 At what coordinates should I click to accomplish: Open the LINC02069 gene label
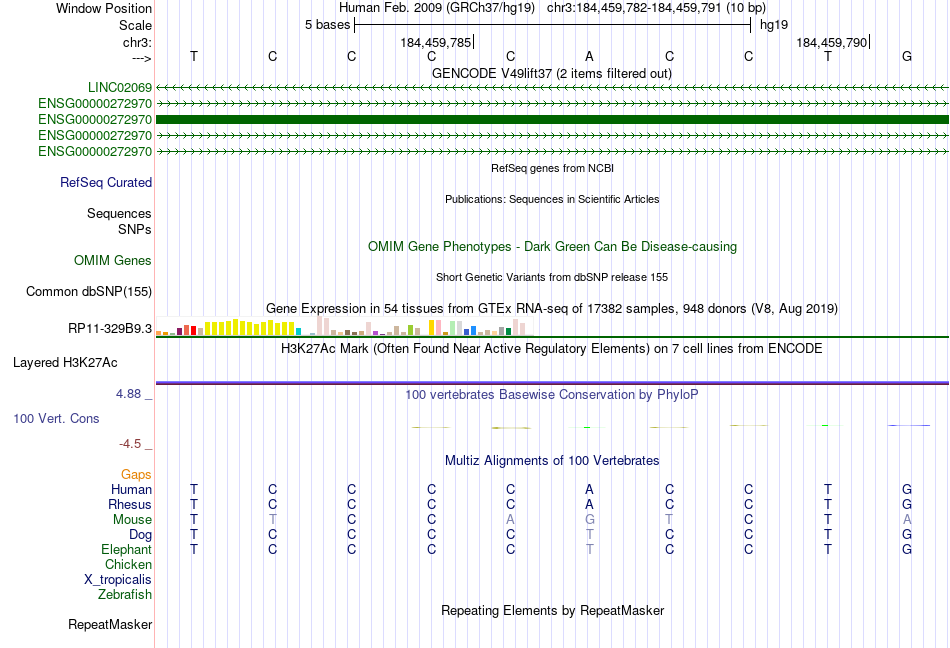[119, 88]
